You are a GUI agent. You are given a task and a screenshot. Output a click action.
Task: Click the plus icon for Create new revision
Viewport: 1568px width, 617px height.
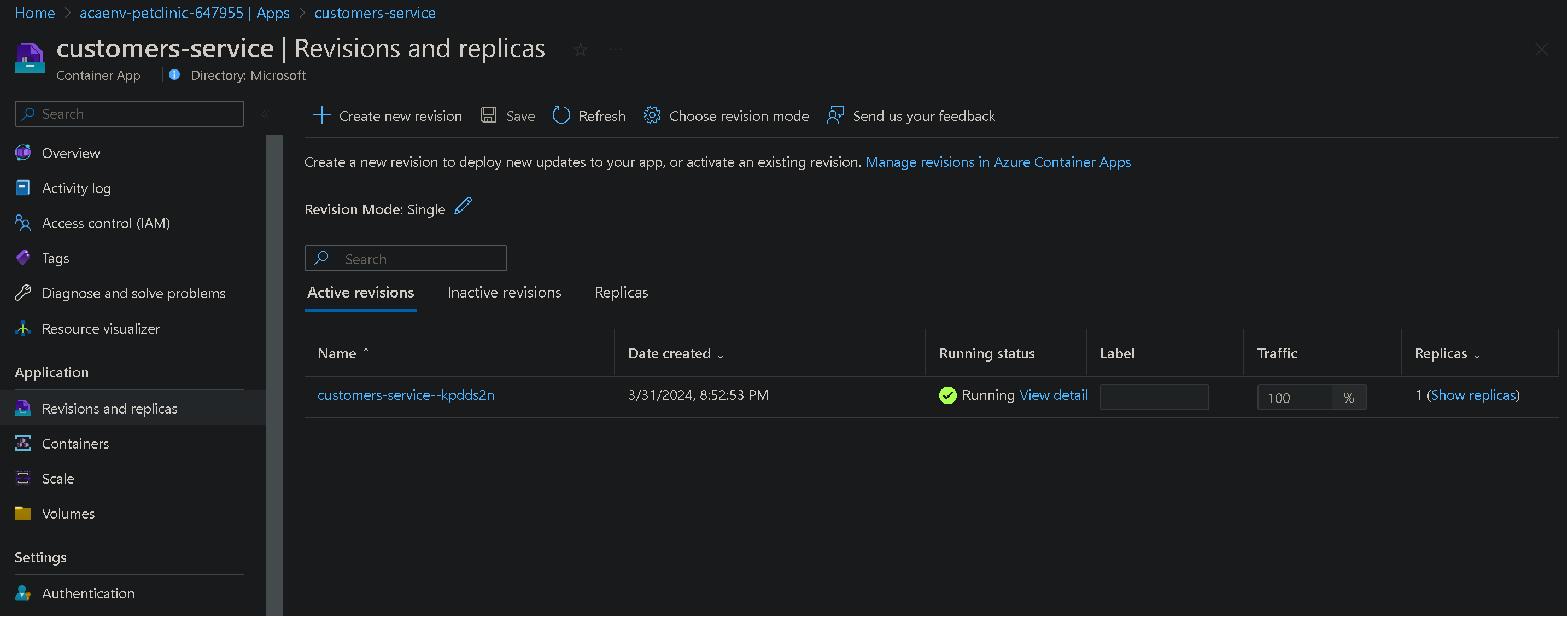(x=321, y=115)
